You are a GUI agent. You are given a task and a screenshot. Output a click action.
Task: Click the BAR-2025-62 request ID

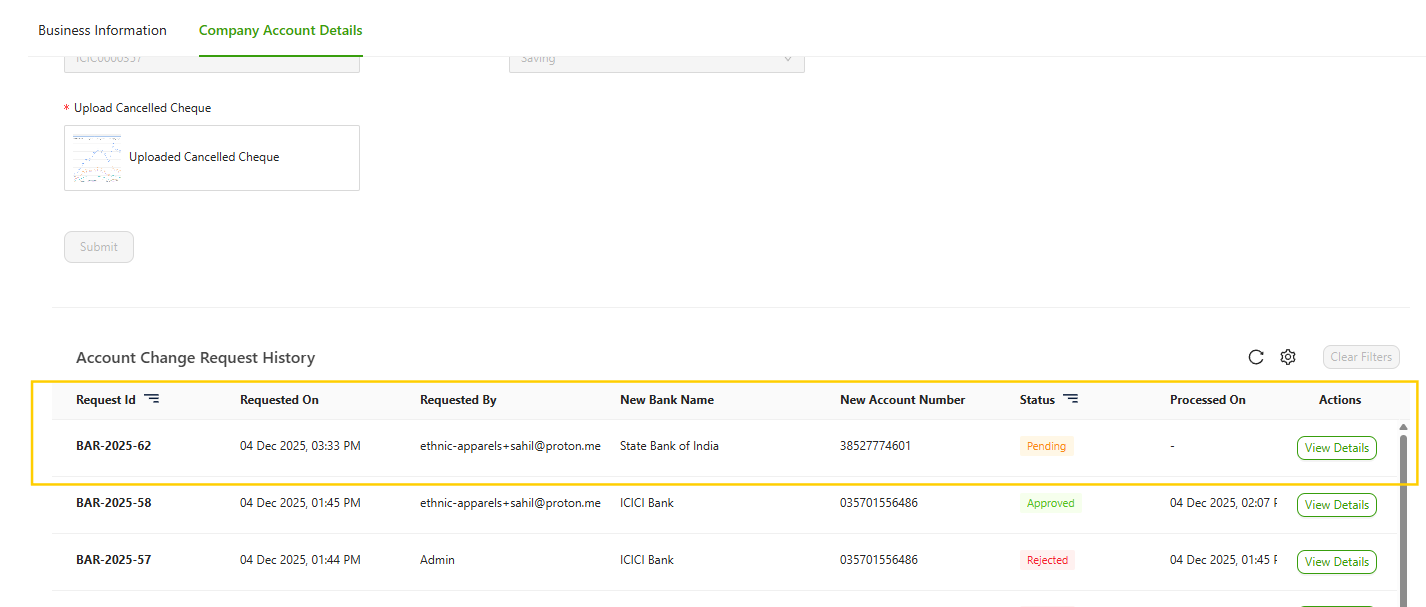(x=113, y=446)
